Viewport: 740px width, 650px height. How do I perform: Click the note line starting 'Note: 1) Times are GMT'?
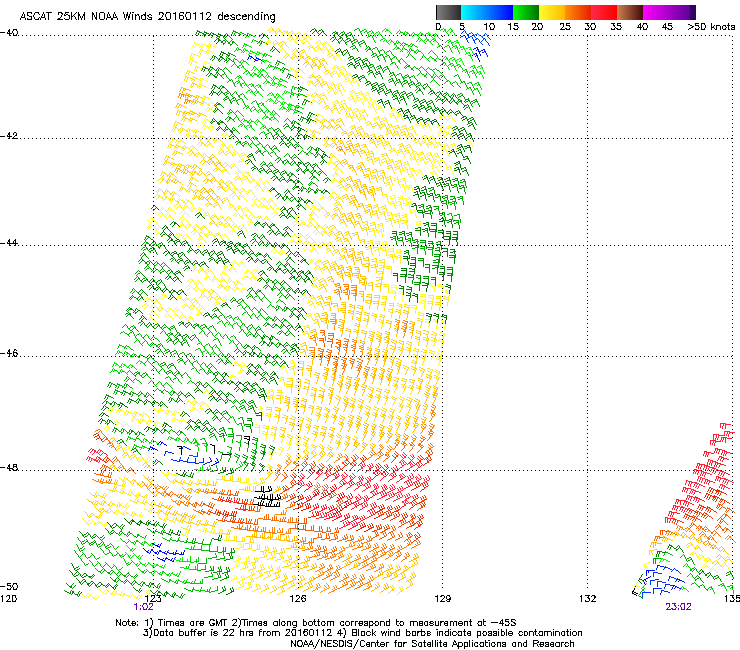pos(316,623)
